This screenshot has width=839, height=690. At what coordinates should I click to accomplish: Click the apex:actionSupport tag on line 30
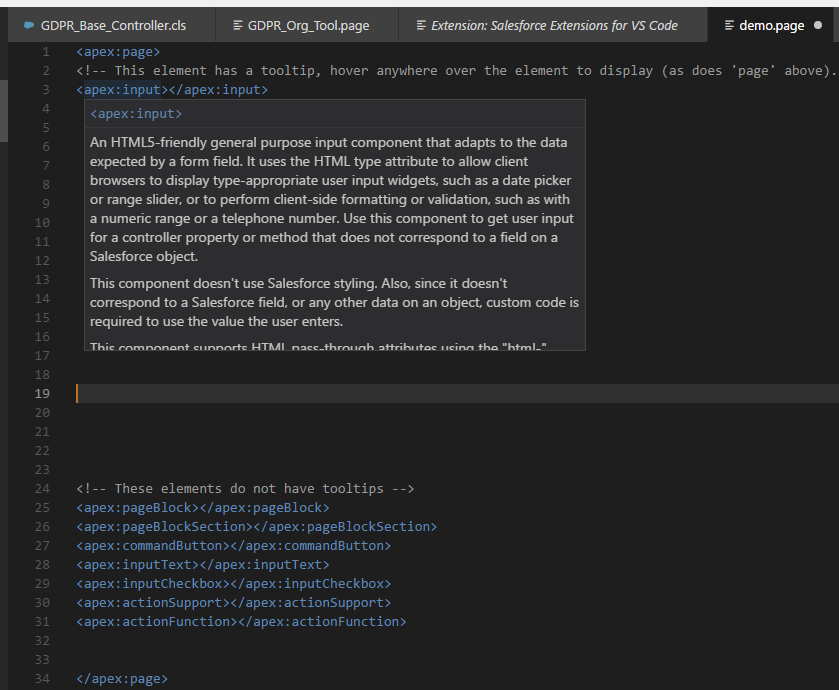pyautogui.click(x=233, y=603)
